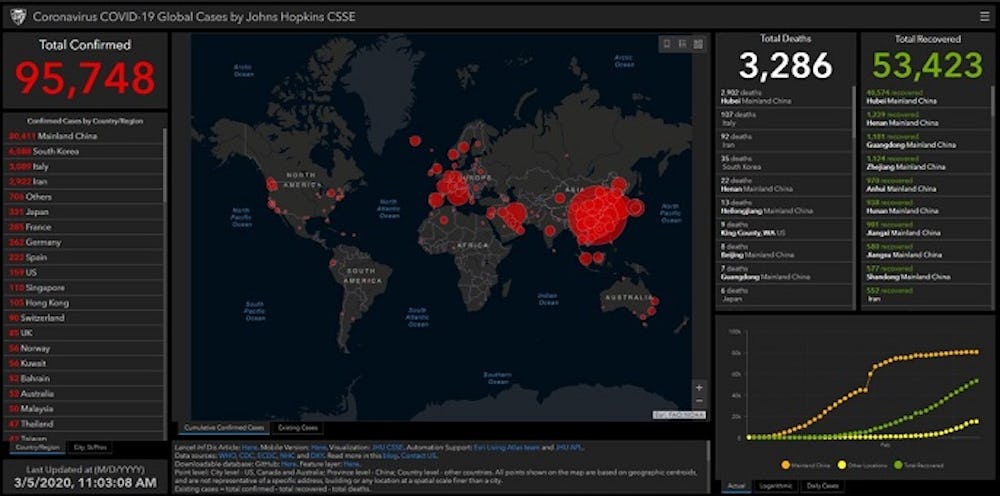Select Spain in confirmed cases list
The height and width of the screenshot is (496, 1000).
(84, 258)
